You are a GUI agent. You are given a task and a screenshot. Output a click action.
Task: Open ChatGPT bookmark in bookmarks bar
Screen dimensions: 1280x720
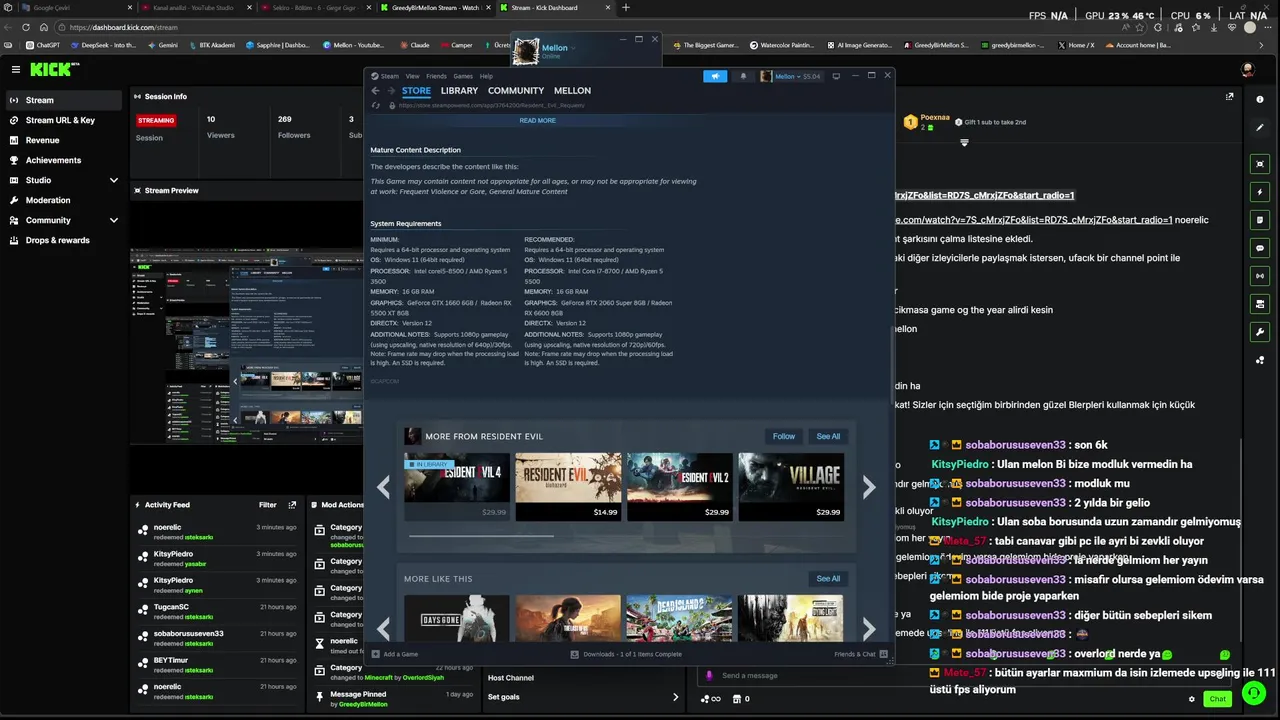(x=43, y=45)
